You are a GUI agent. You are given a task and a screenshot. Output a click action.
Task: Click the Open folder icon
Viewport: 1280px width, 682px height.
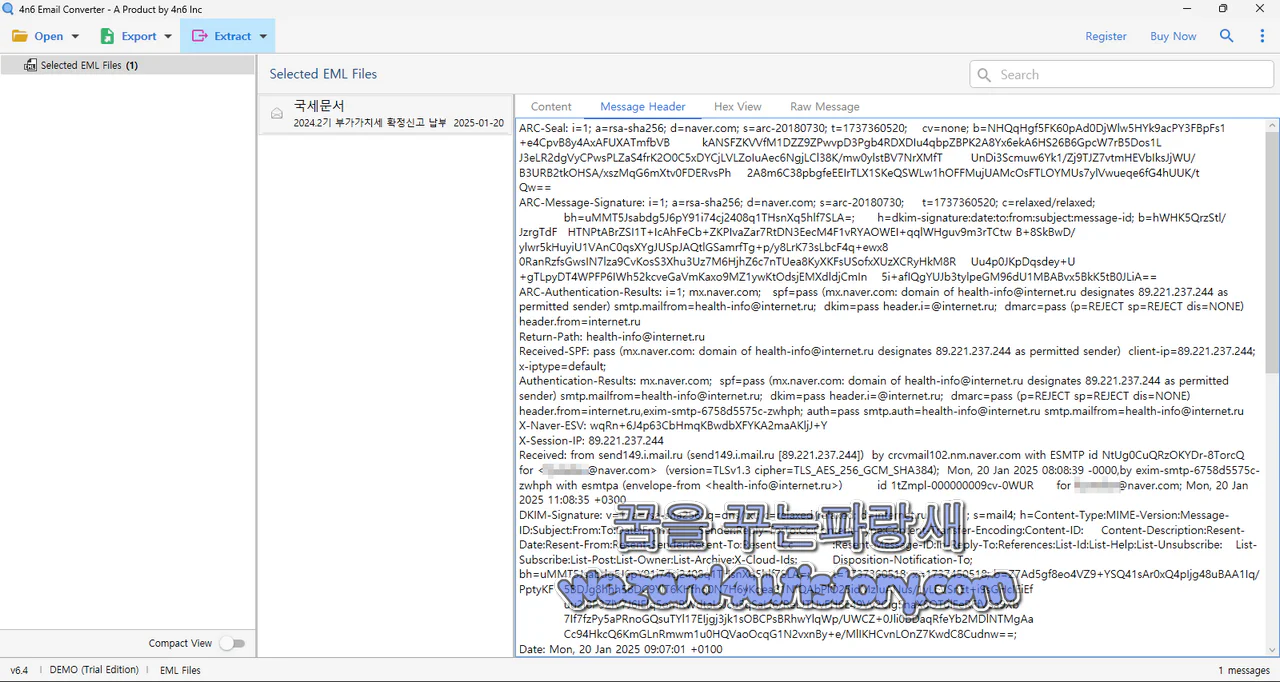point(20,36)
